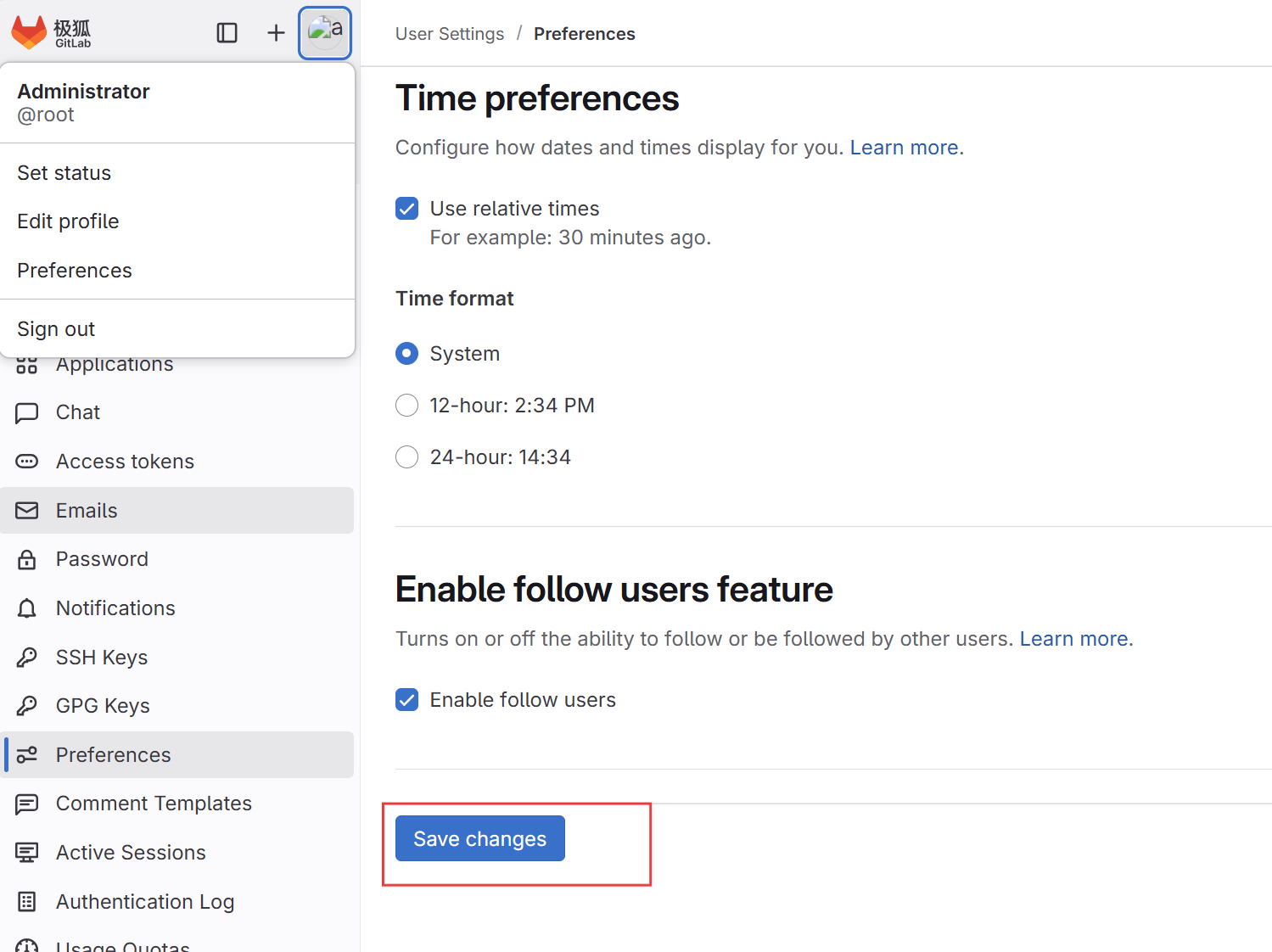Click the Chat bubble icon
The height and width of the screenshot is (952, 1272).
27,412
